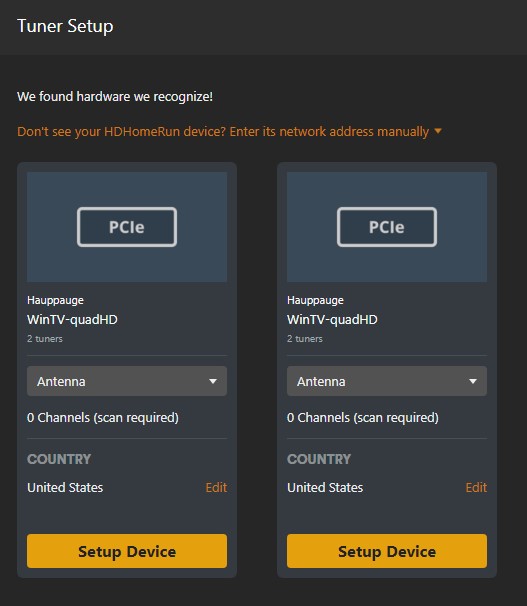Expand the HDHomeRun manual network address link
The height and width of the screenshot is (606, 527).
pyautogui.click(x=229, y=131)
